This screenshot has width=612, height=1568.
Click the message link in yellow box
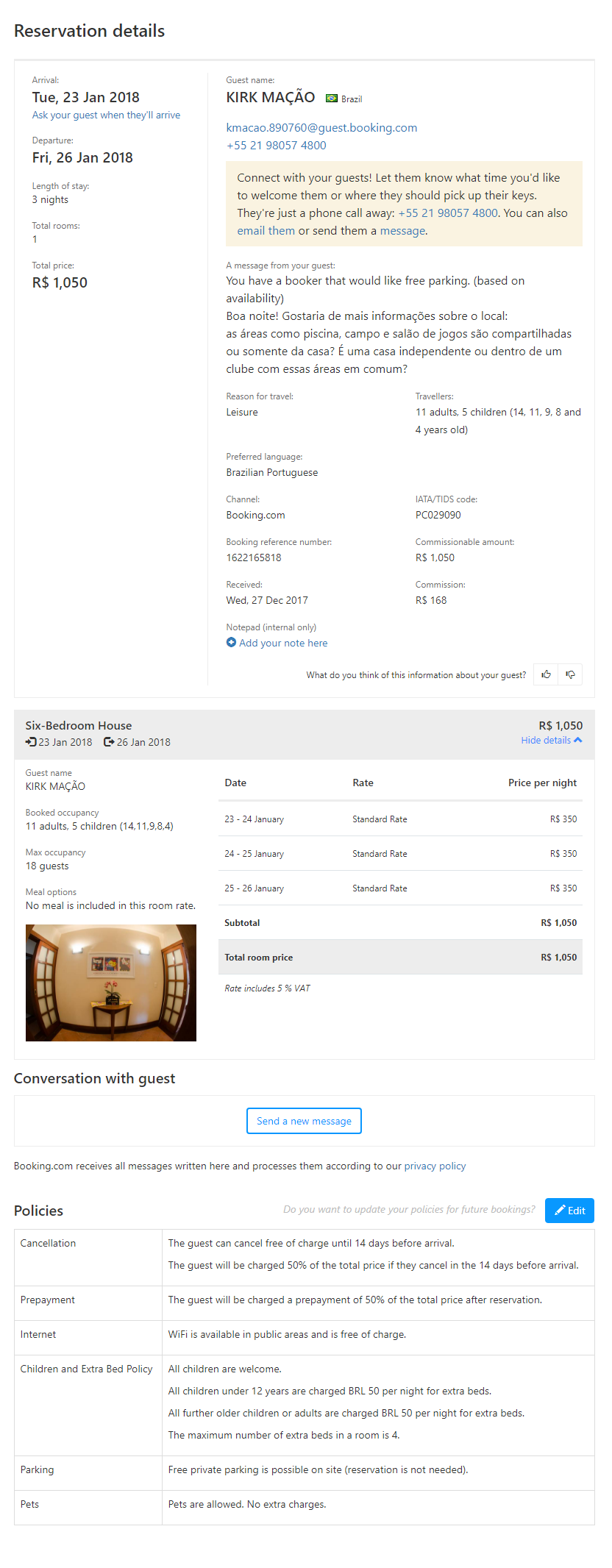tap(402, 230)
